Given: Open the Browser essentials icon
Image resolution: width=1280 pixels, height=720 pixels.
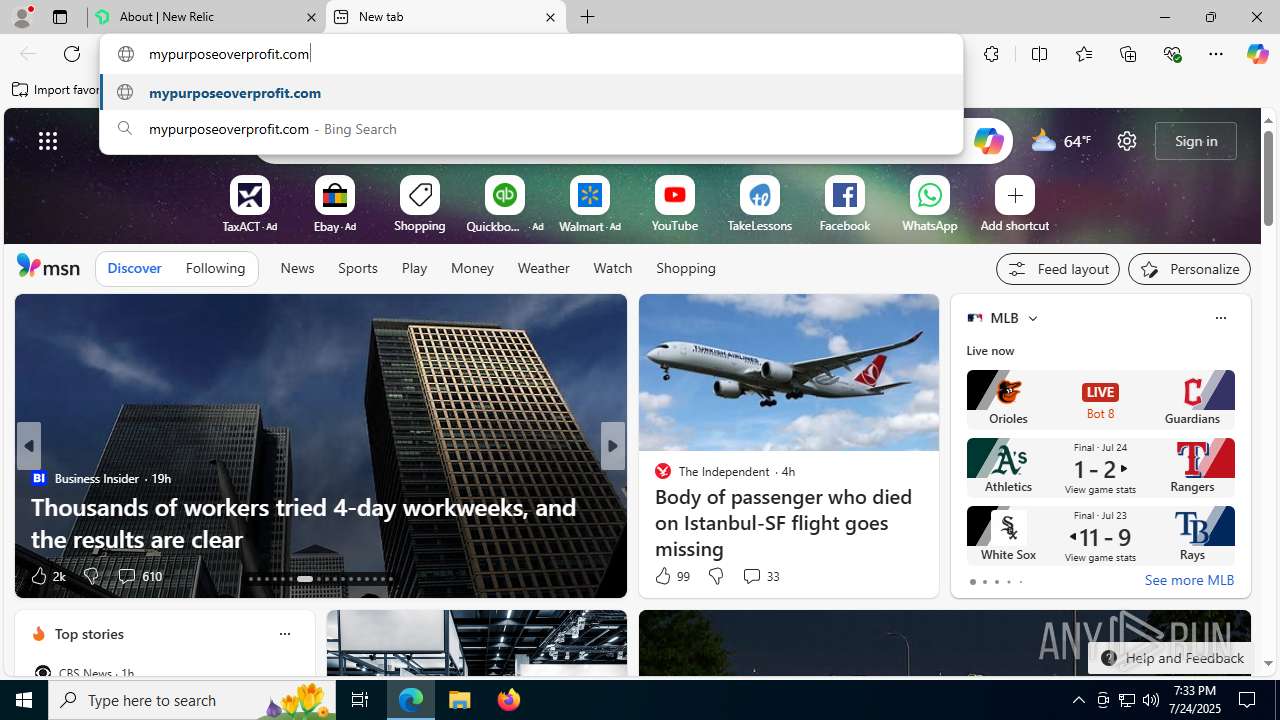Looking at the screenshot, I should coord(1172,54).
